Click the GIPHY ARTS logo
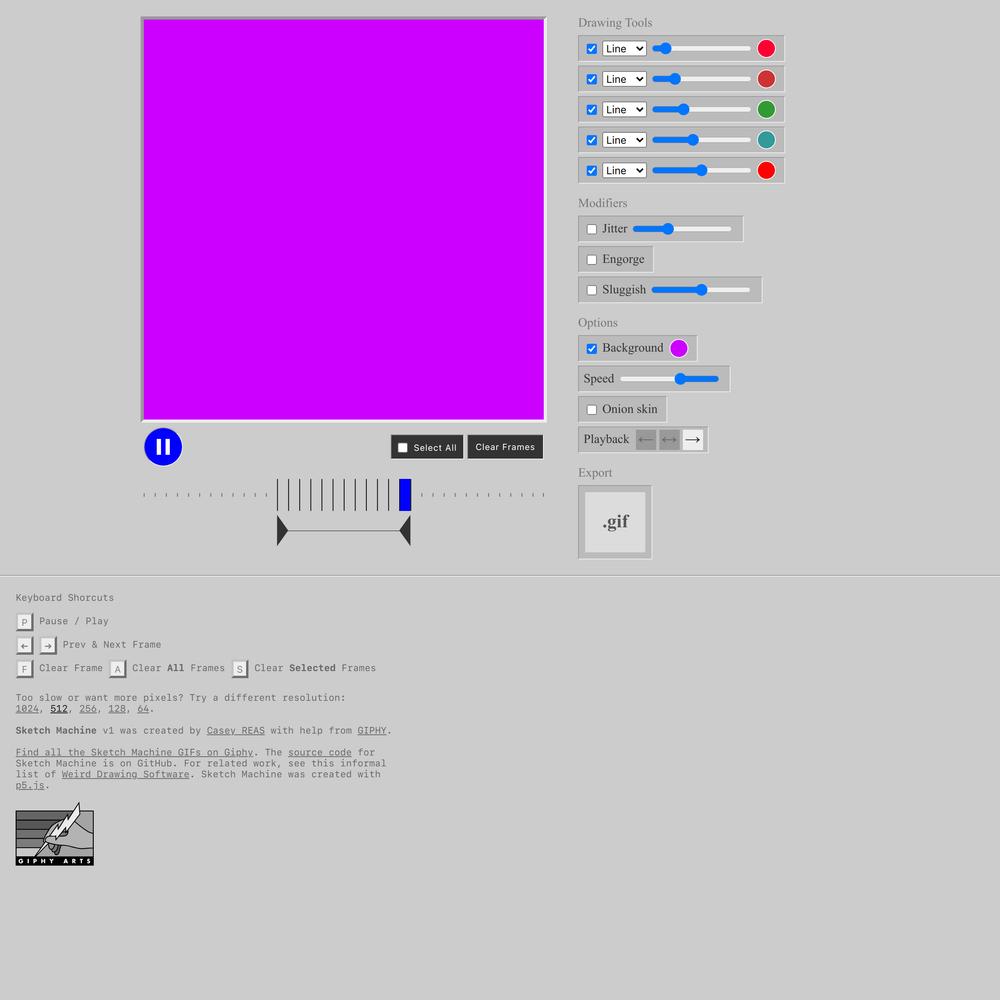This screenshot has width=1000, height=1000. [x=55, y=834]
